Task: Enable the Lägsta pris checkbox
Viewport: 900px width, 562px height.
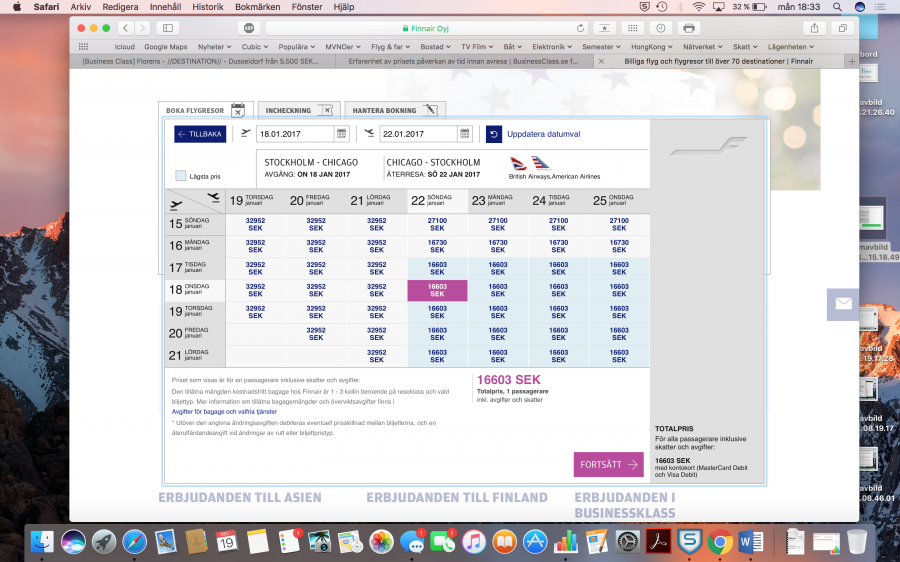Action: (x=181, y=175)
